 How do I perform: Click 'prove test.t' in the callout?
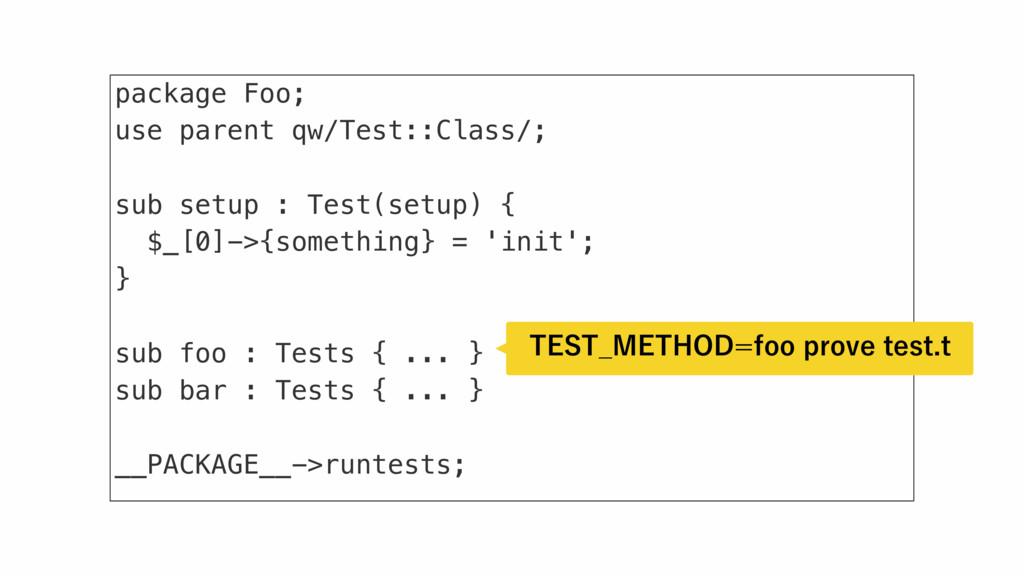click(877, 346)
